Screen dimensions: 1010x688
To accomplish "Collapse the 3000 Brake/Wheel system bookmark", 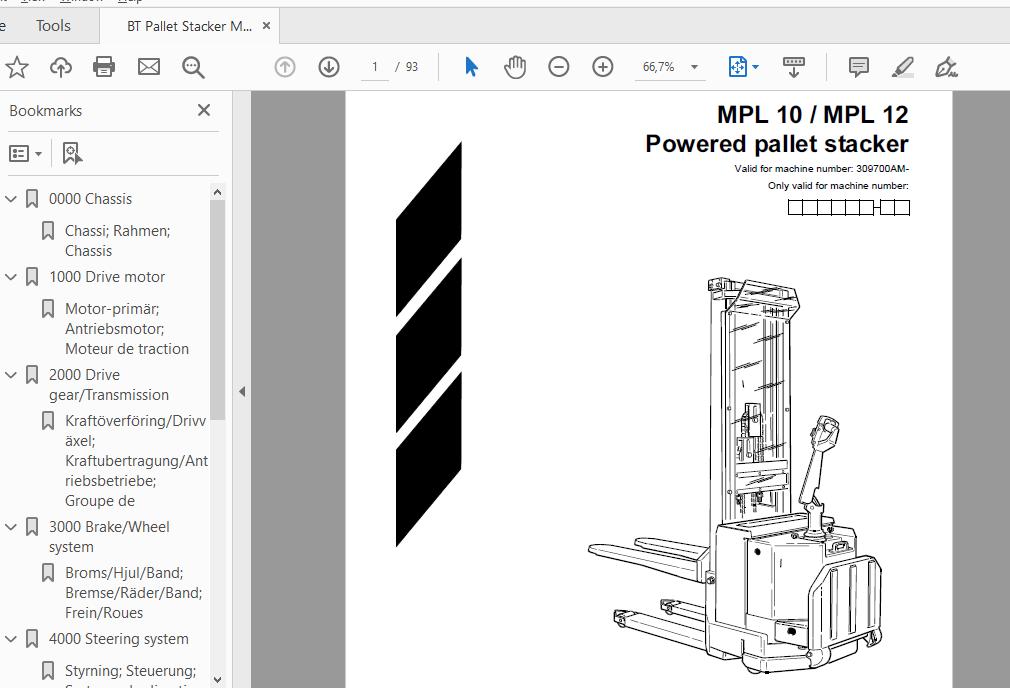I will pos(11,527).
